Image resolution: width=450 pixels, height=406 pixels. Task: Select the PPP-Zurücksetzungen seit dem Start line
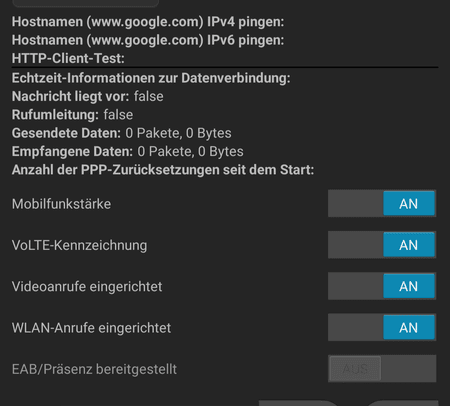(x=163, y=170)
